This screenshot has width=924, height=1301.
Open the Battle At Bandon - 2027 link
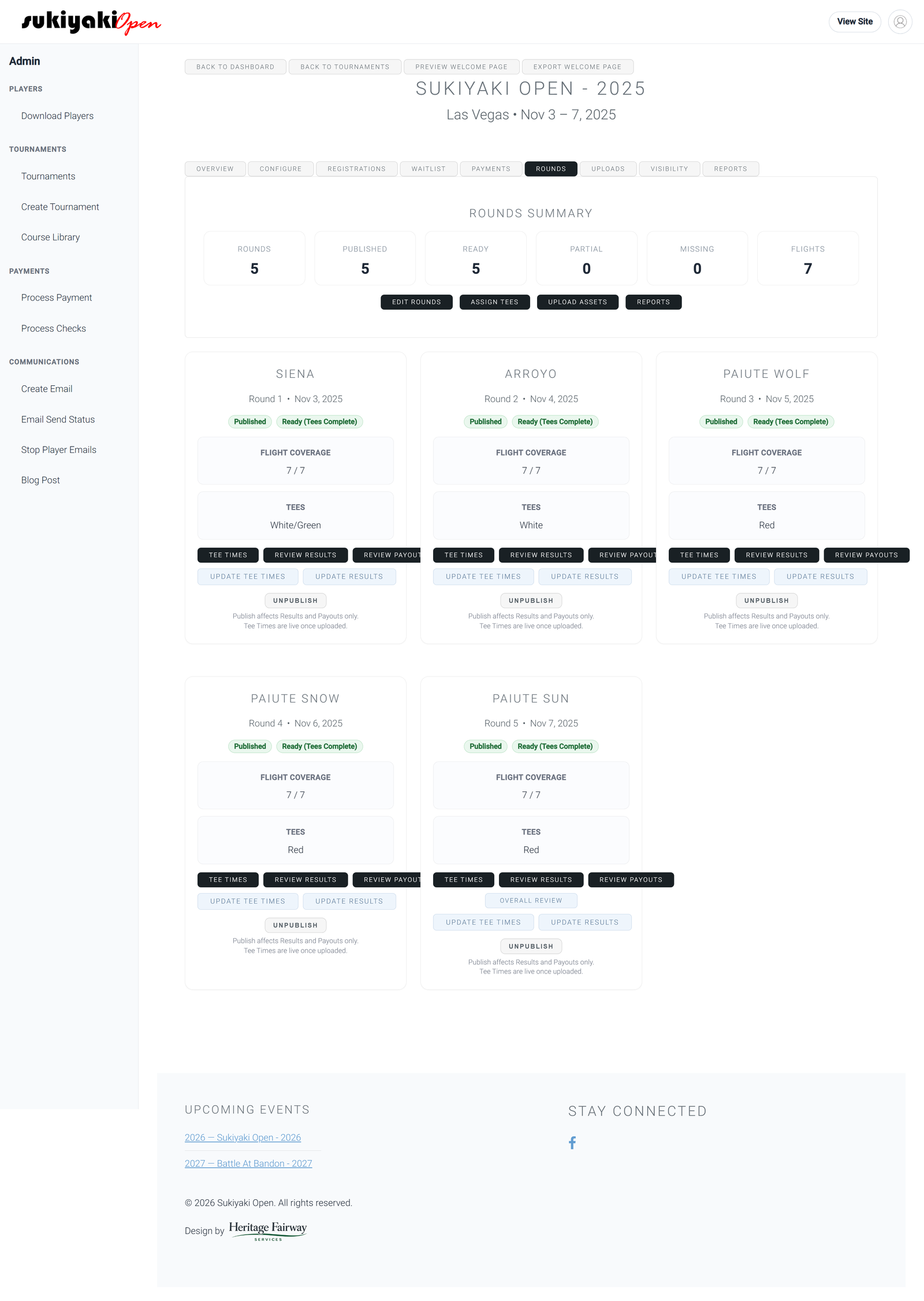point(248,1164)
